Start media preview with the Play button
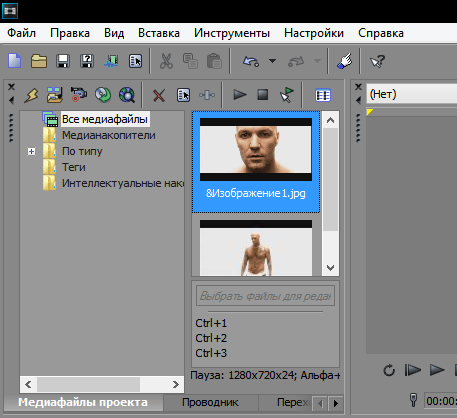The image size is (457, 418). (x=239, y=95)
